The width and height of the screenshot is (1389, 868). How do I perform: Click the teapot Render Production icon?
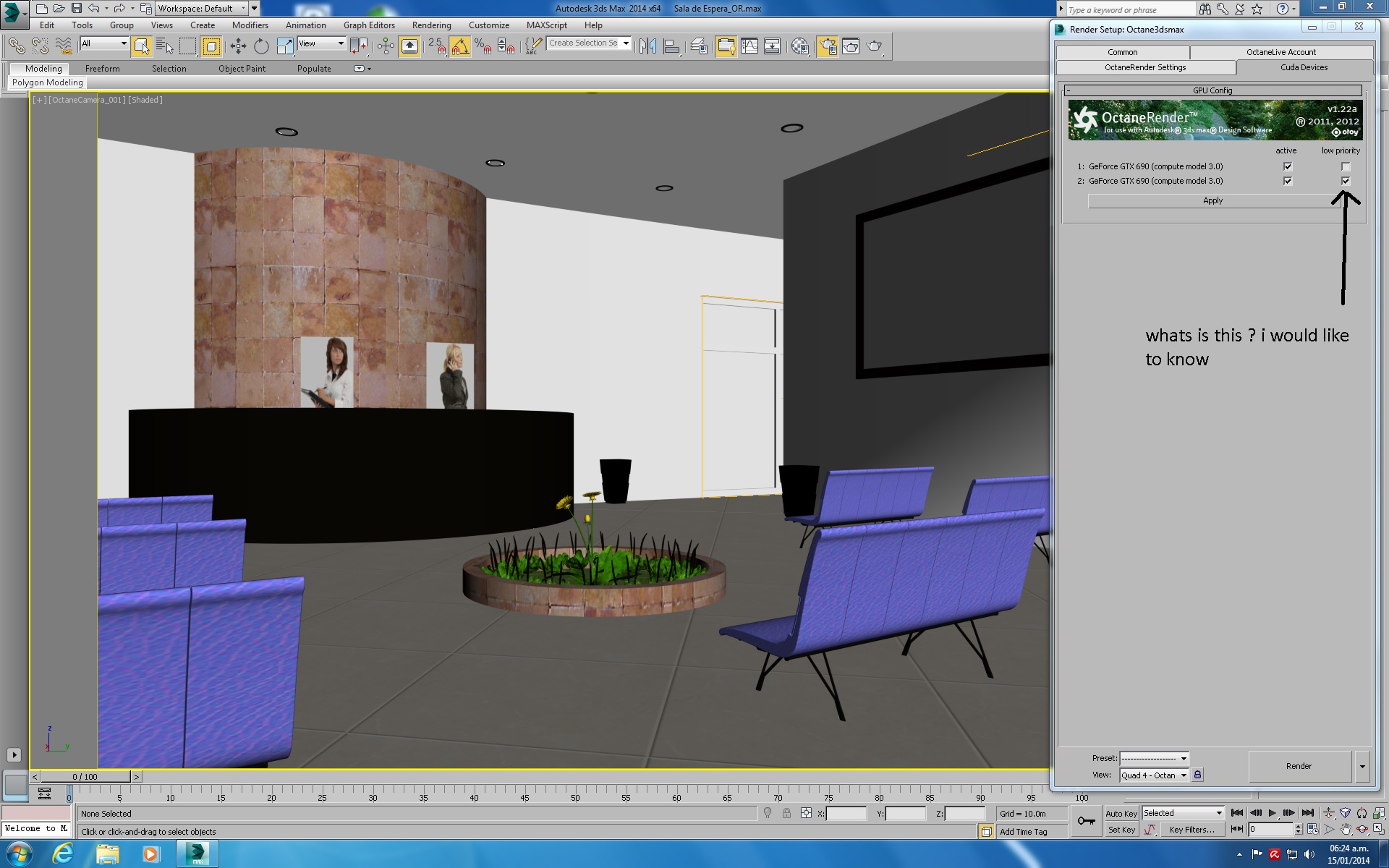click(x=875, y=46)
